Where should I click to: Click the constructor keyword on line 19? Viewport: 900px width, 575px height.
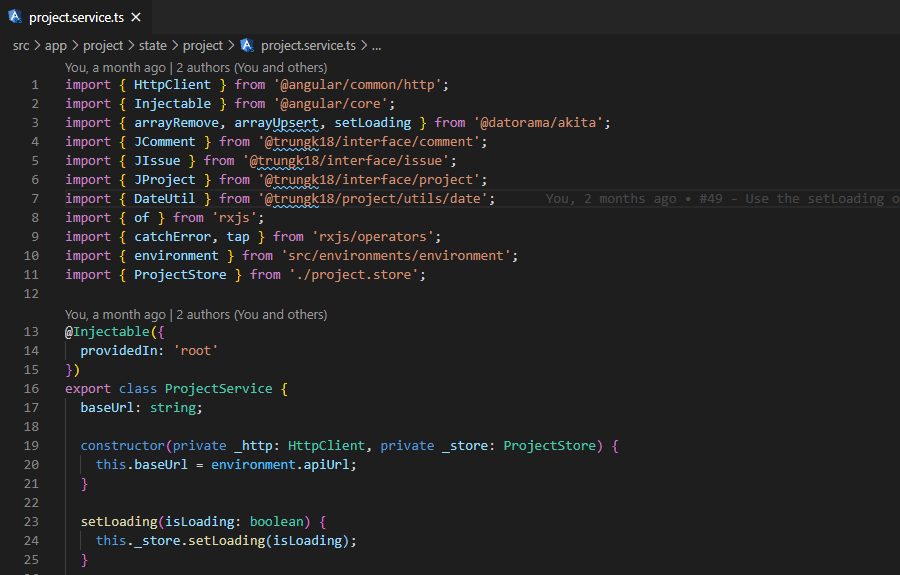[123, 445]
